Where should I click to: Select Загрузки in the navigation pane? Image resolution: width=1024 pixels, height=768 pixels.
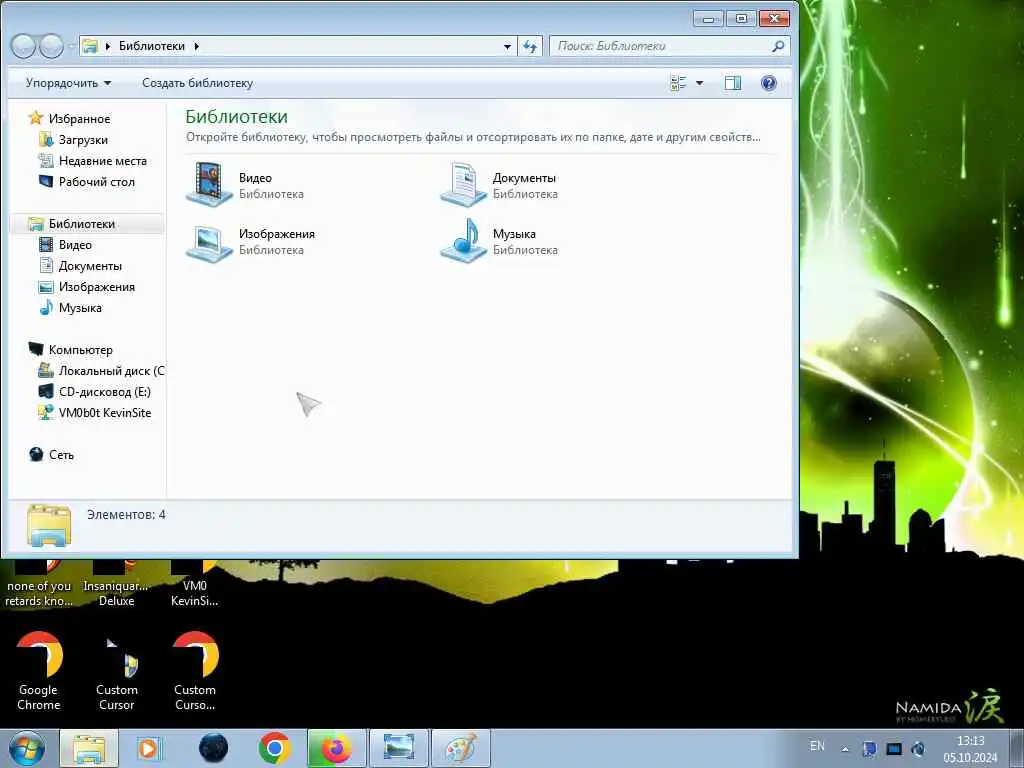click(73, 140)
